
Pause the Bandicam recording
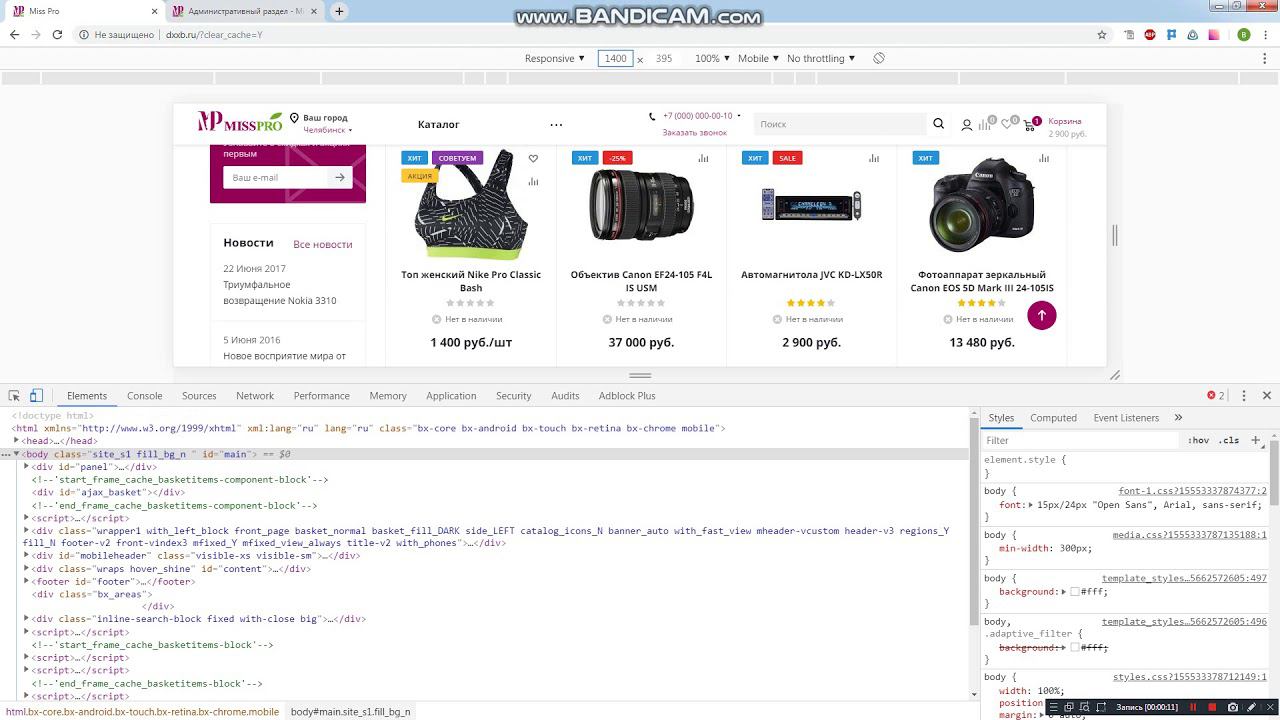[x=1192, y=707]
